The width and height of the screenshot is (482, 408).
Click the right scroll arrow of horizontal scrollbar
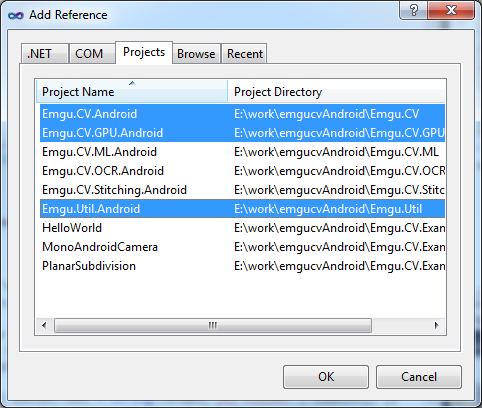coord(437,325)
